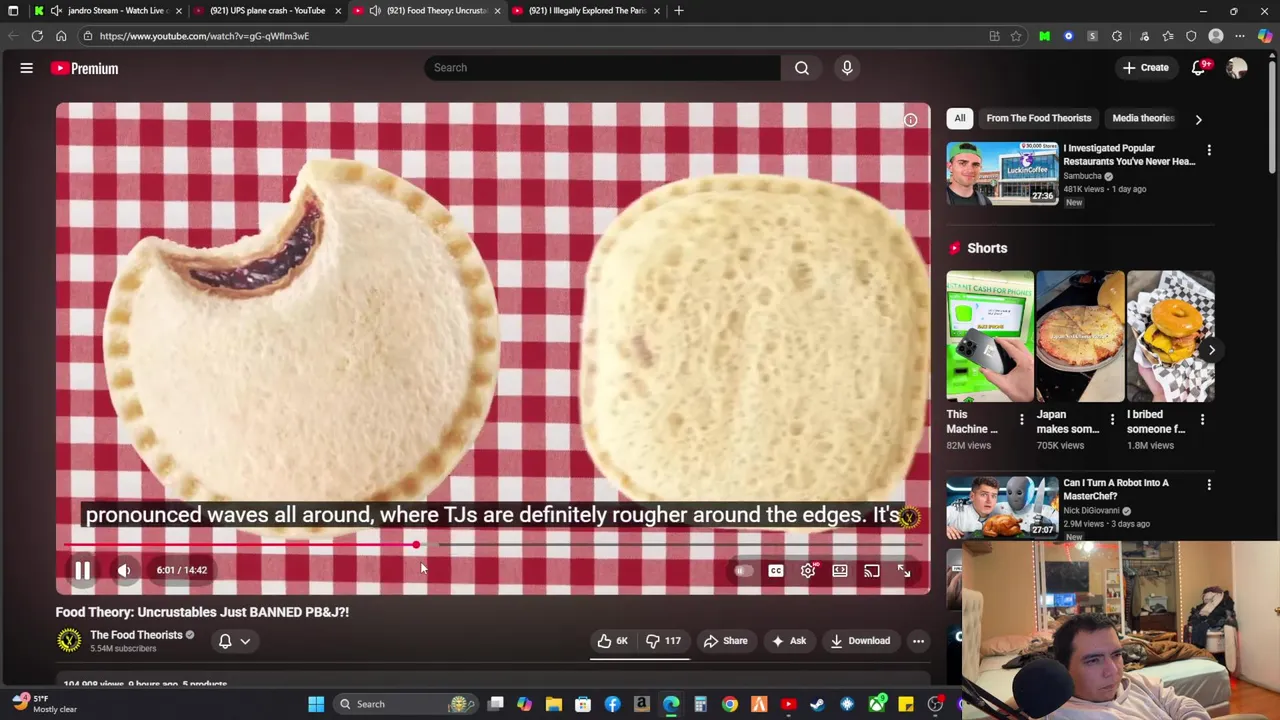Open the Popular Restaurants video thumbnail

click(1002, 173)
